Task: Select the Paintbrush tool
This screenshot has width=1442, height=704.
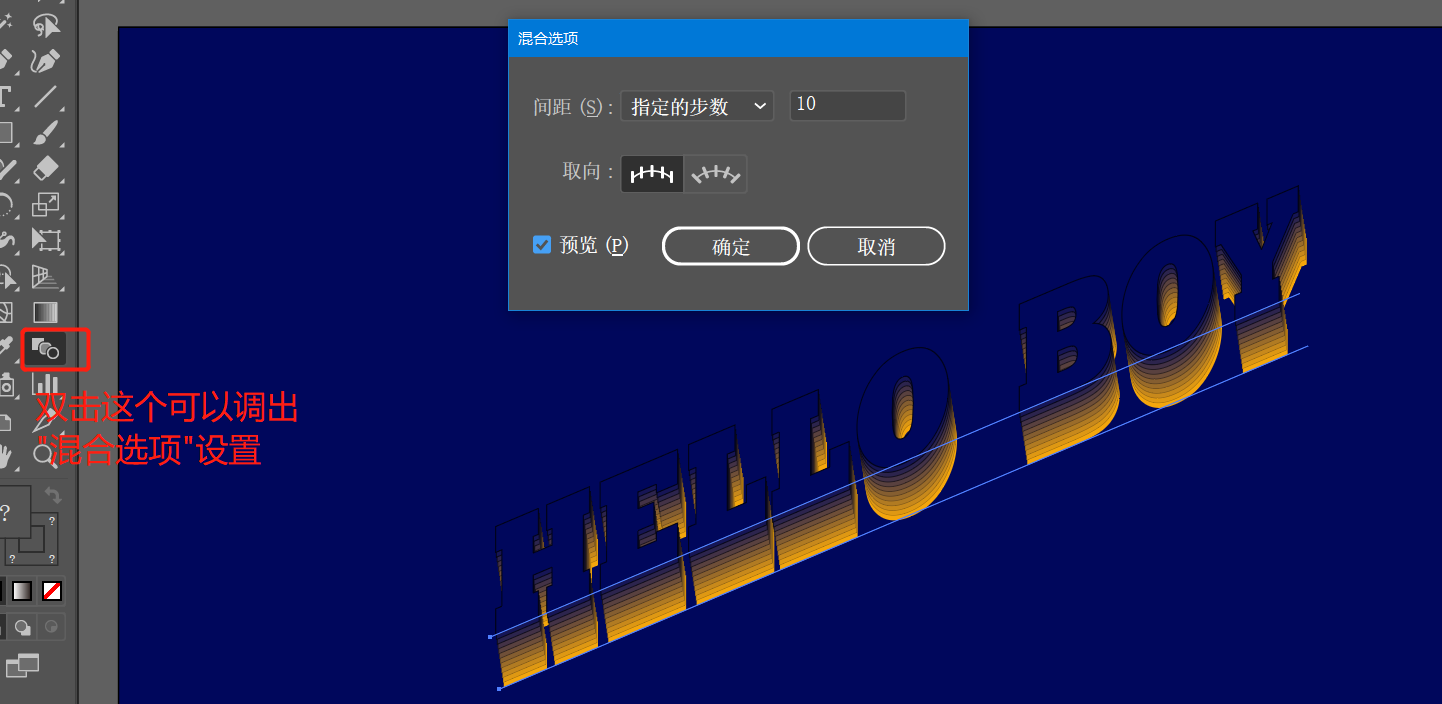Action: coord(46,132)
